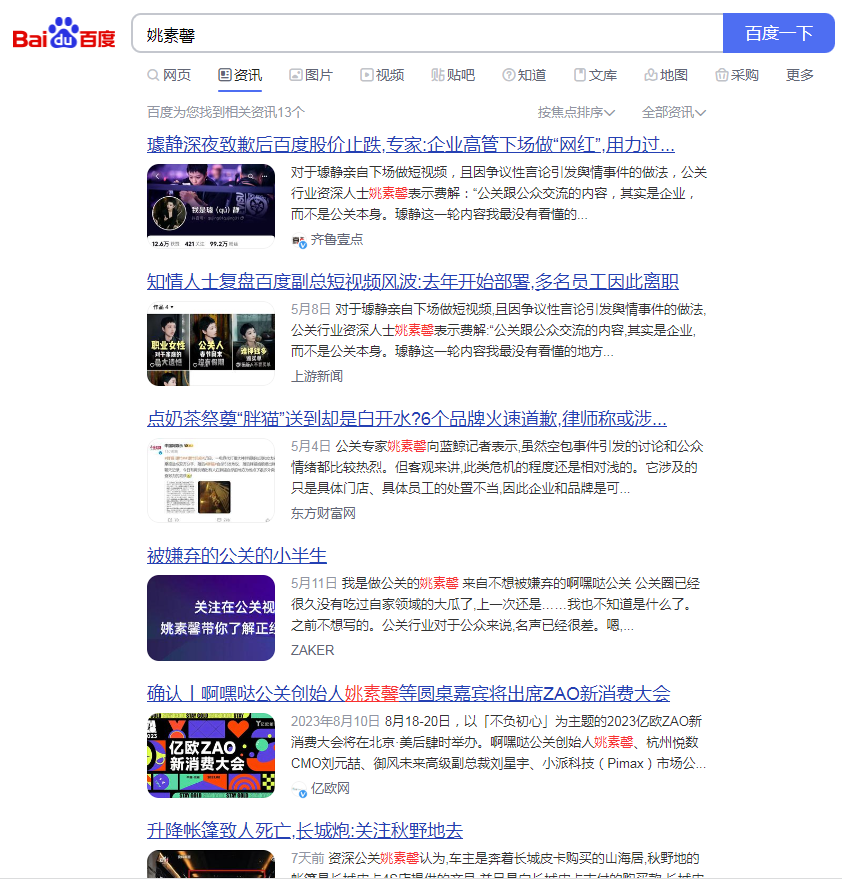
Task: Click the thumbnail of the 点奶茶祭奠 article
Action: point(211,480)
